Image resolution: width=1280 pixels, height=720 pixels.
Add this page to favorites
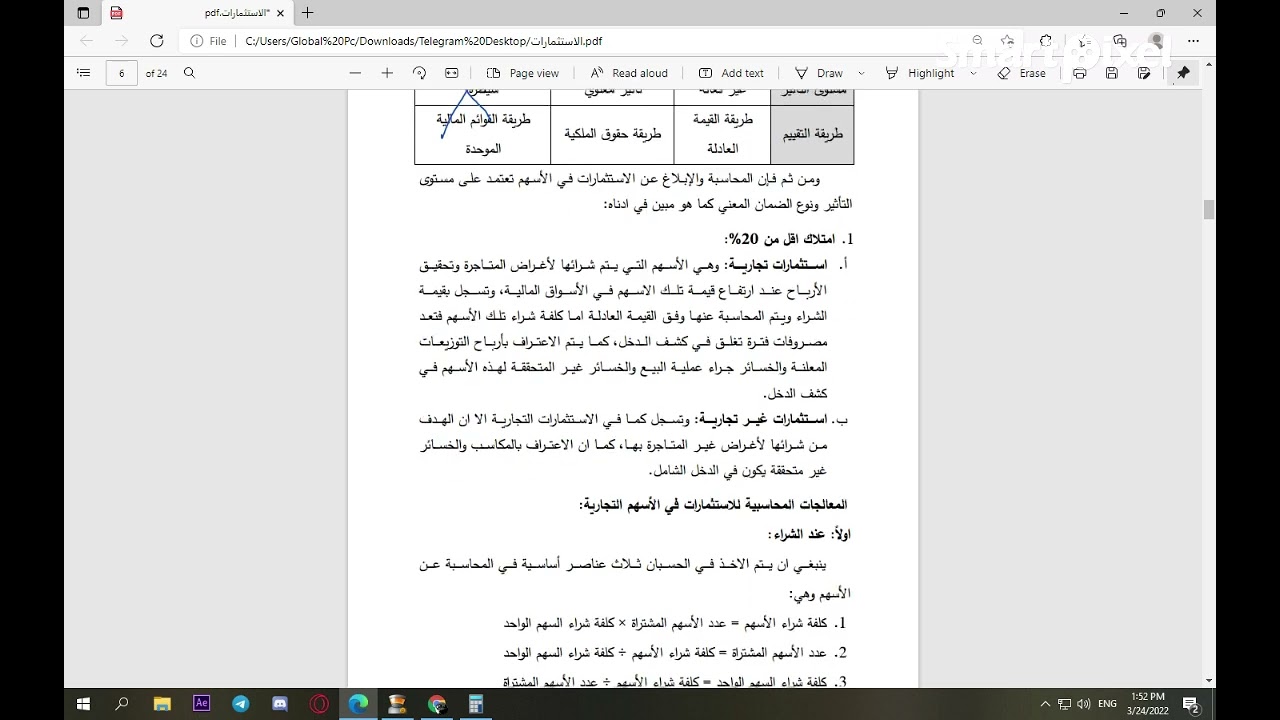[1007, 41]
